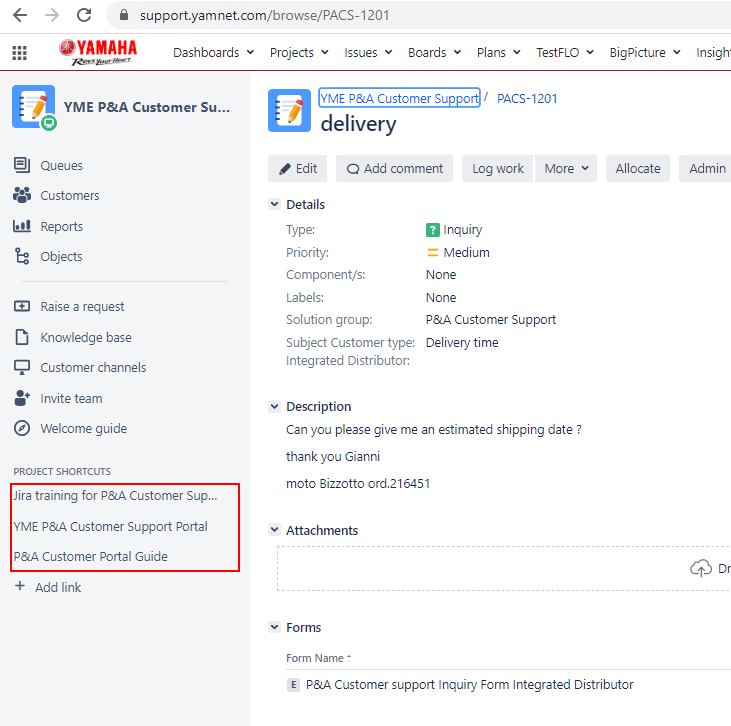The image size is (731, 726).
Task: Open the Dashboards dropdown menu
Action: (214, 52)
